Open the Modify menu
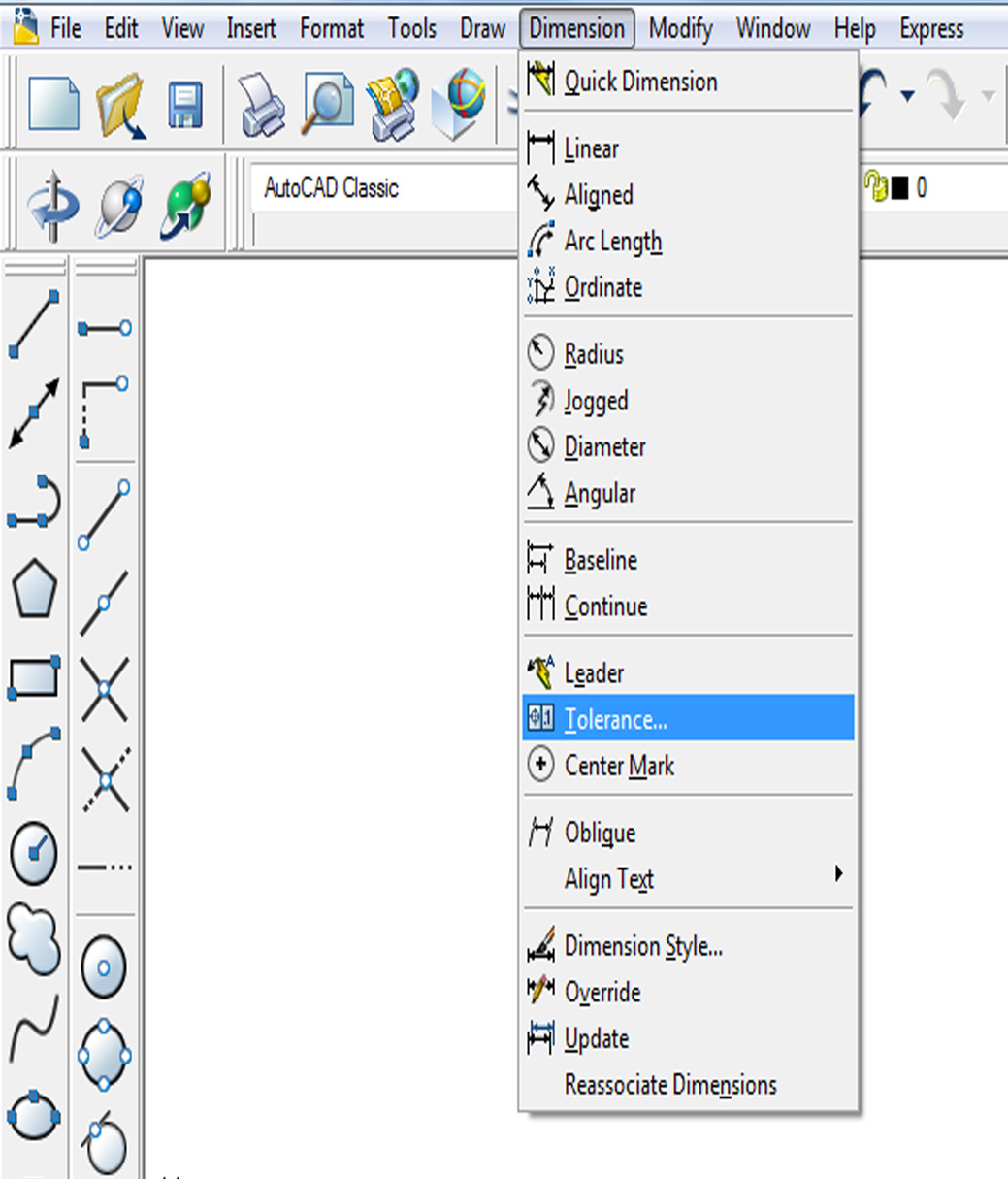This screenshot has height=1179, width=1008. click(679, 28)
